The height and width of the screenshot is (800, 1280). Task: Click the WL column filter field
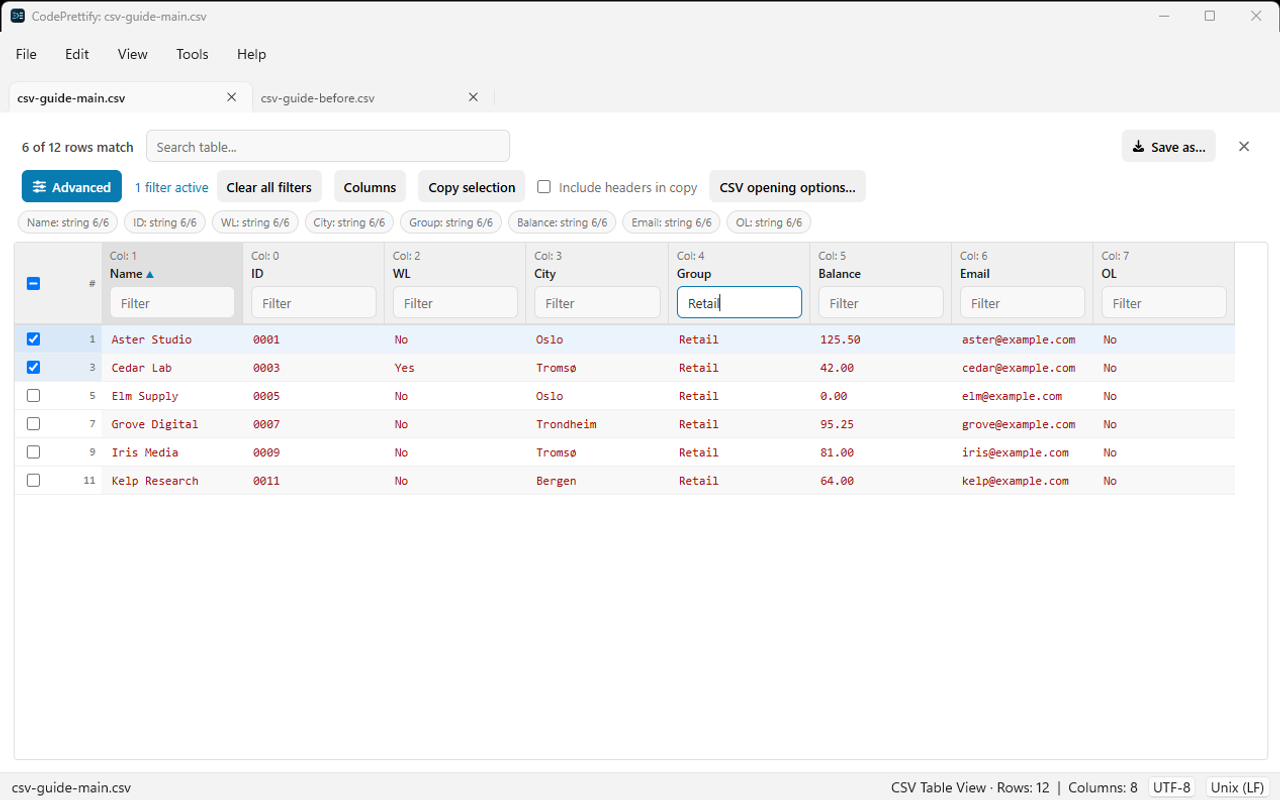456,303
